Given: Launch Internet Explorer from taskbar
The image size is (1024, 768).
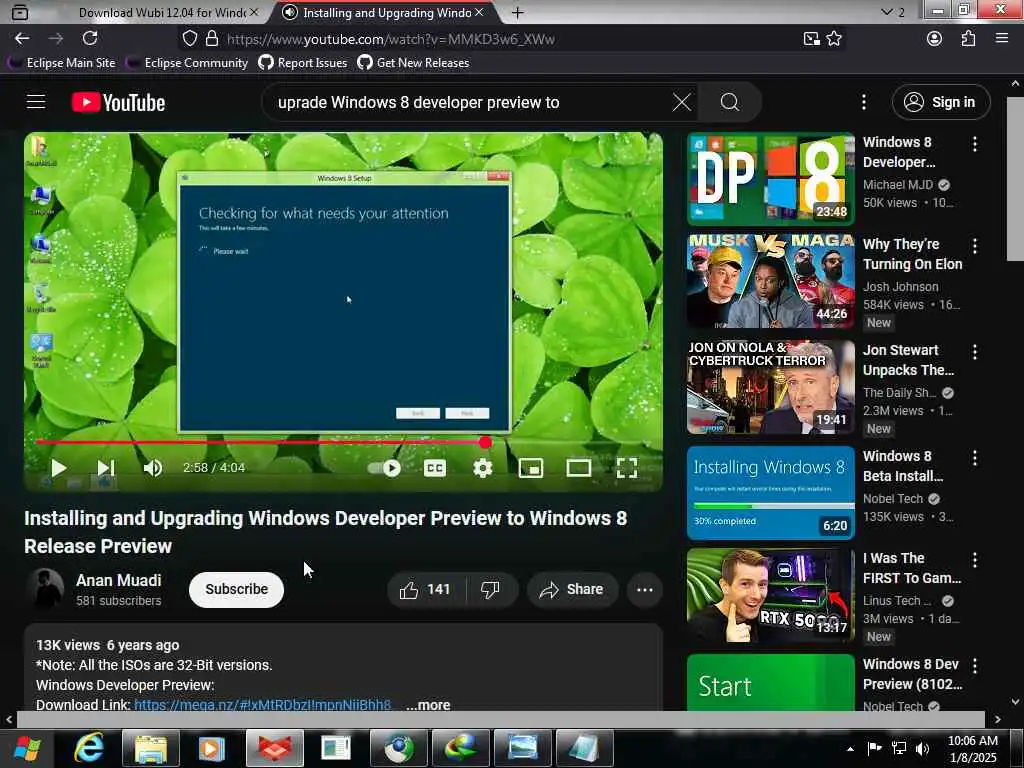Looking at the screenshot, I should [89, 748].
